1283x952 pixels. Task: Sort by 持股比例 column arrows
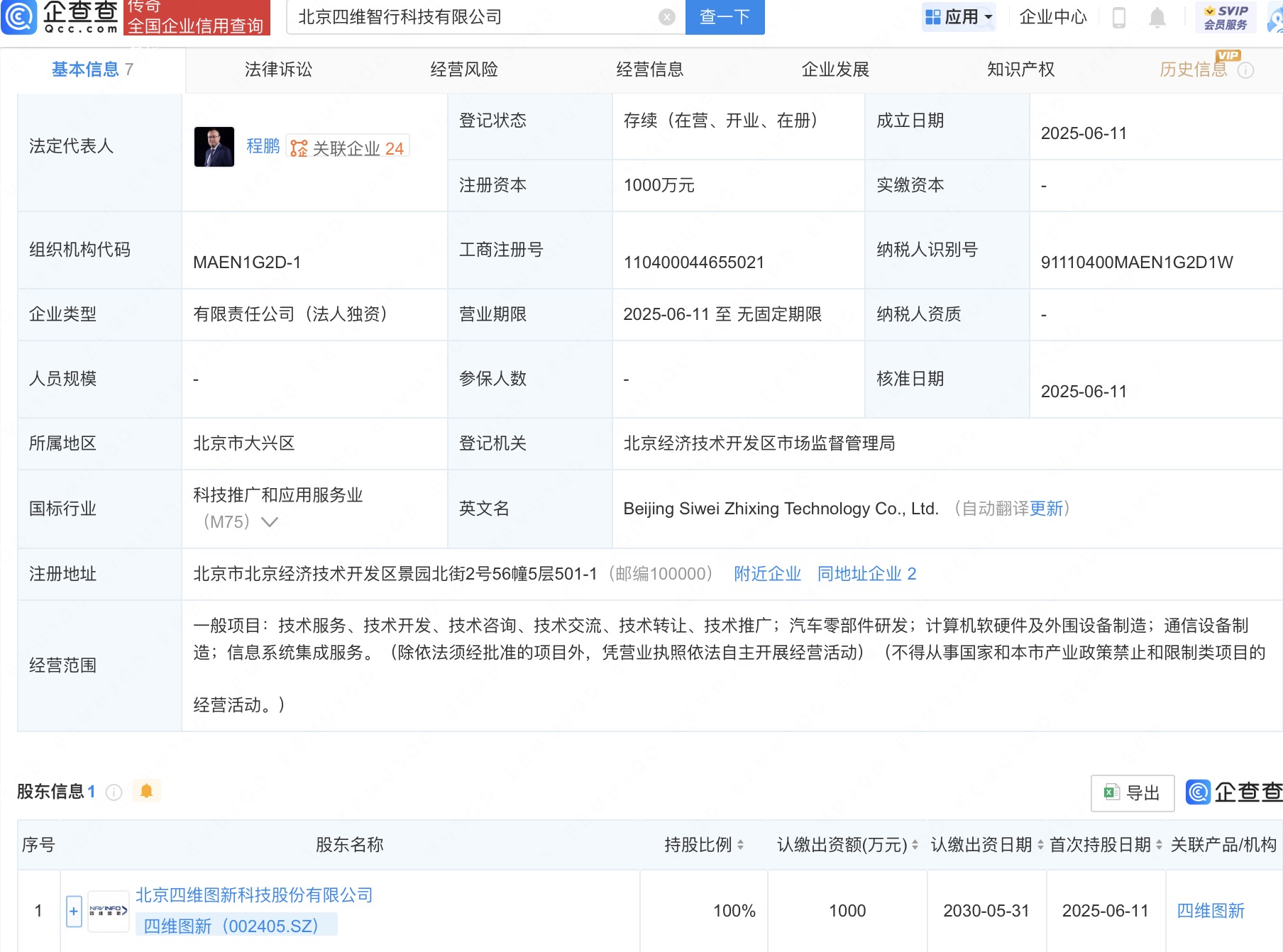740,845
